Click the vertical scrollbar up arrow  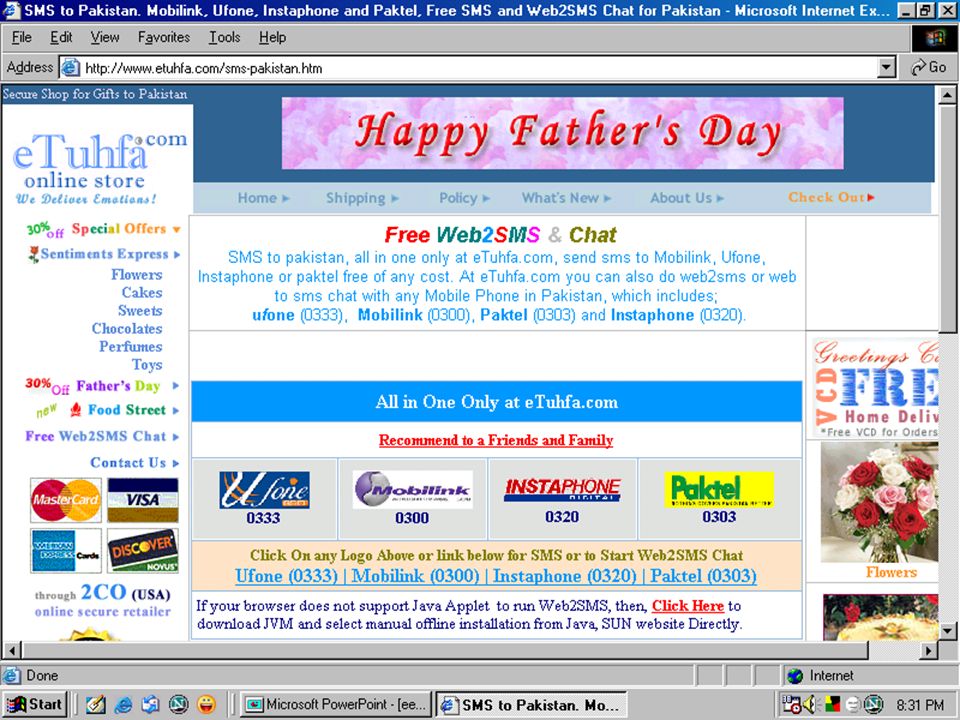tap(947, 95)
